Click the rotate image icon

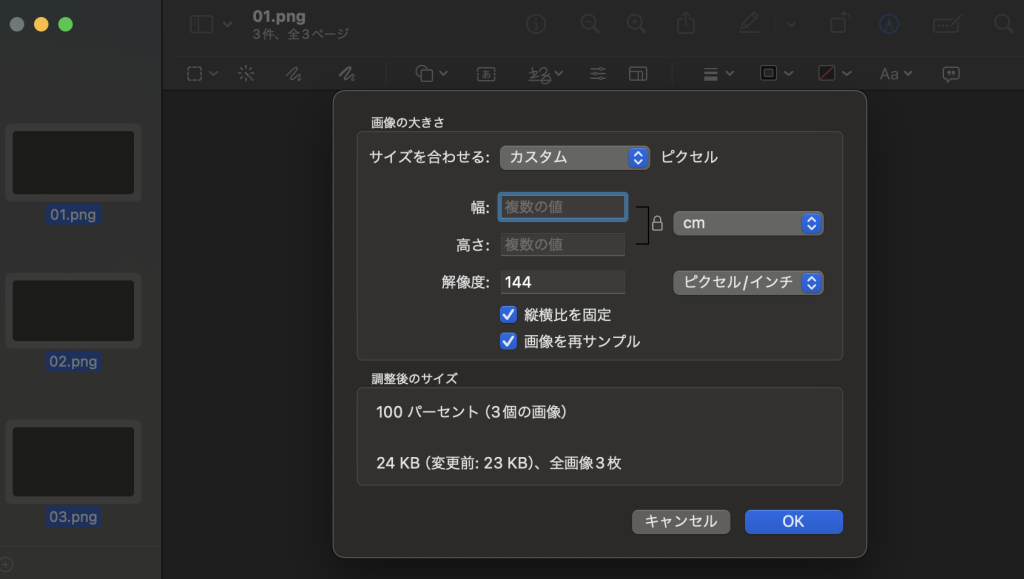[x=840, y=24]
